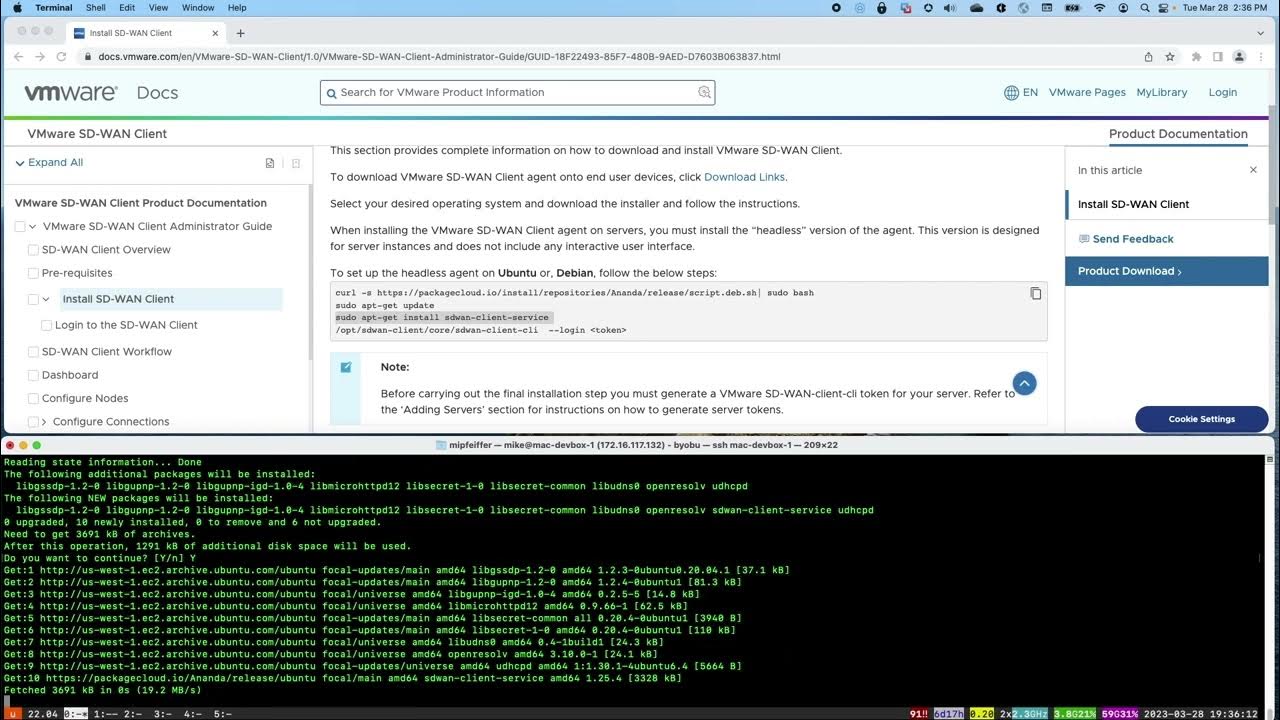This screenshot has height=720, width=1280.
Task: Check the Login to the SD-WAN Client box
Action: click(x=46, y=325)
